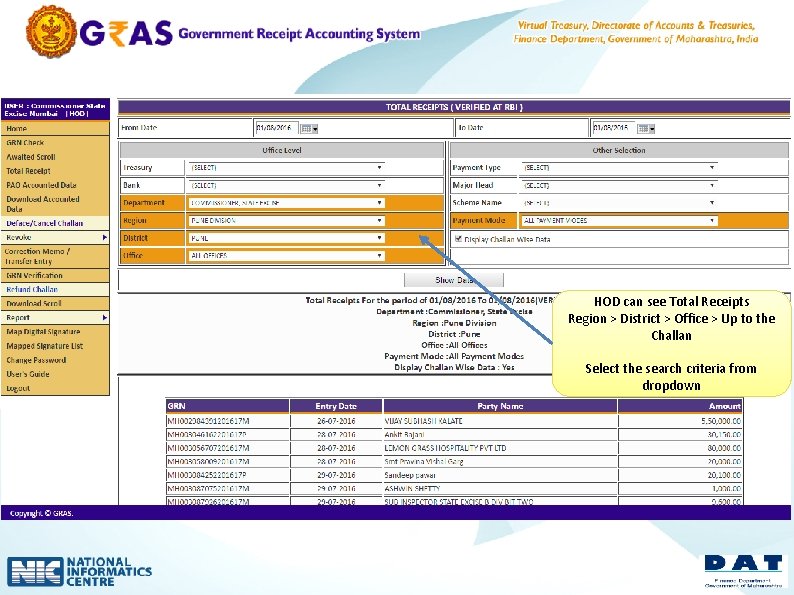Open GRN Verification menu item
This screenshot has width=794, height=595.
click(55, 275)
